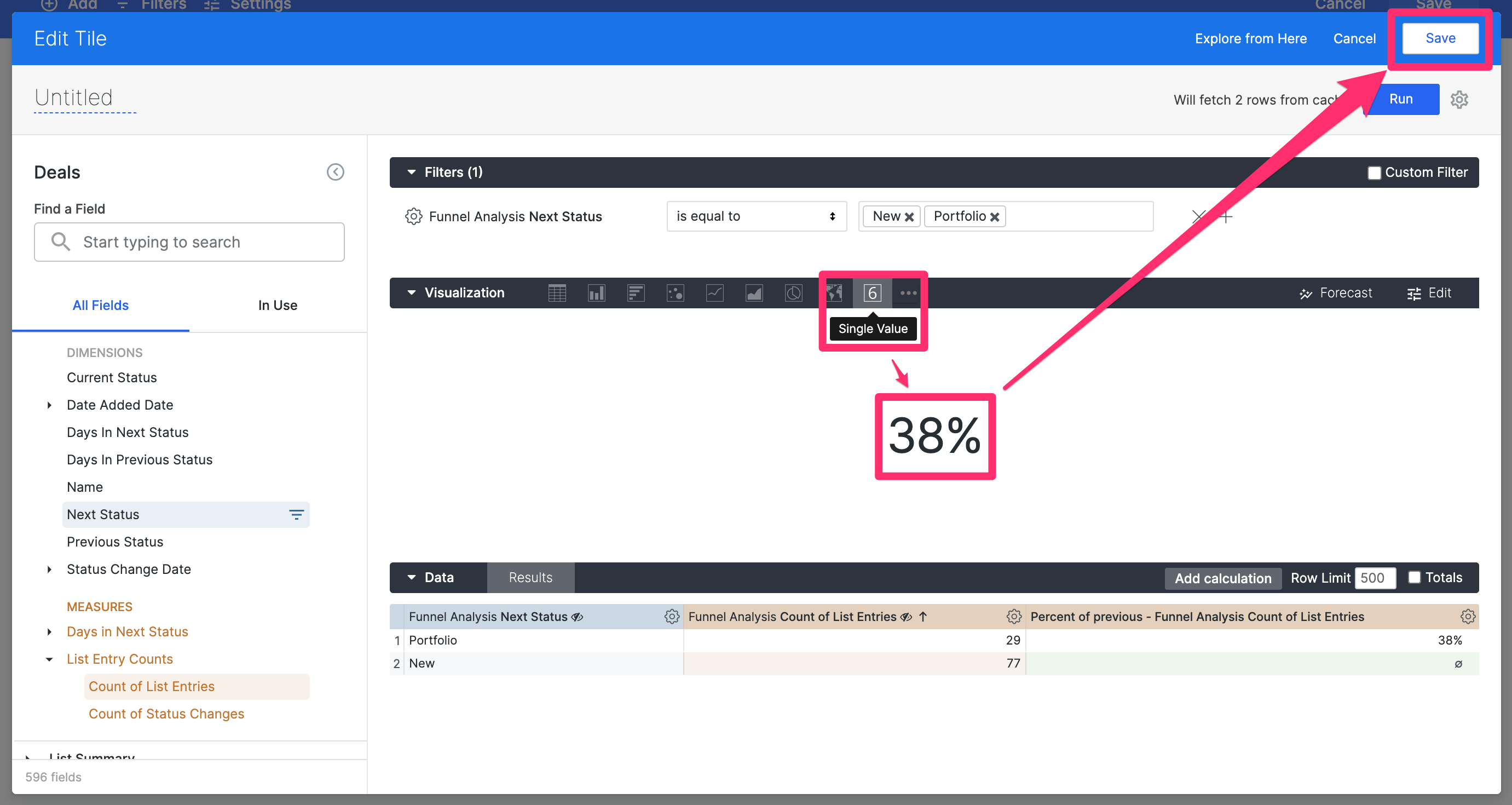The width and height of the screenshot is (1512, 805).
Task: Select the Pie chart visualization
Action: click(794, 292)
